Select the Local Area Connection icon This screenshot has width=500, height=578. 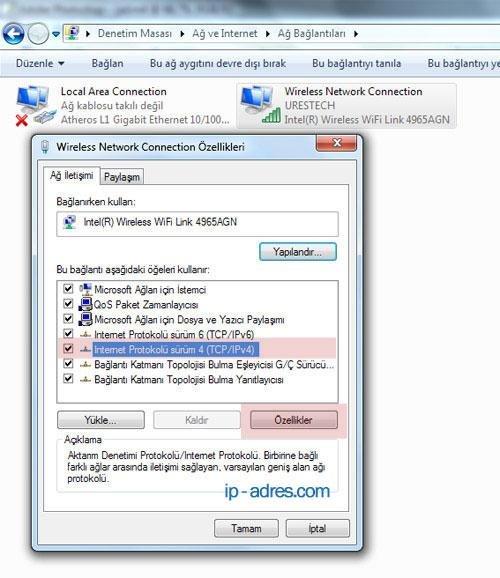pos(33,105)
